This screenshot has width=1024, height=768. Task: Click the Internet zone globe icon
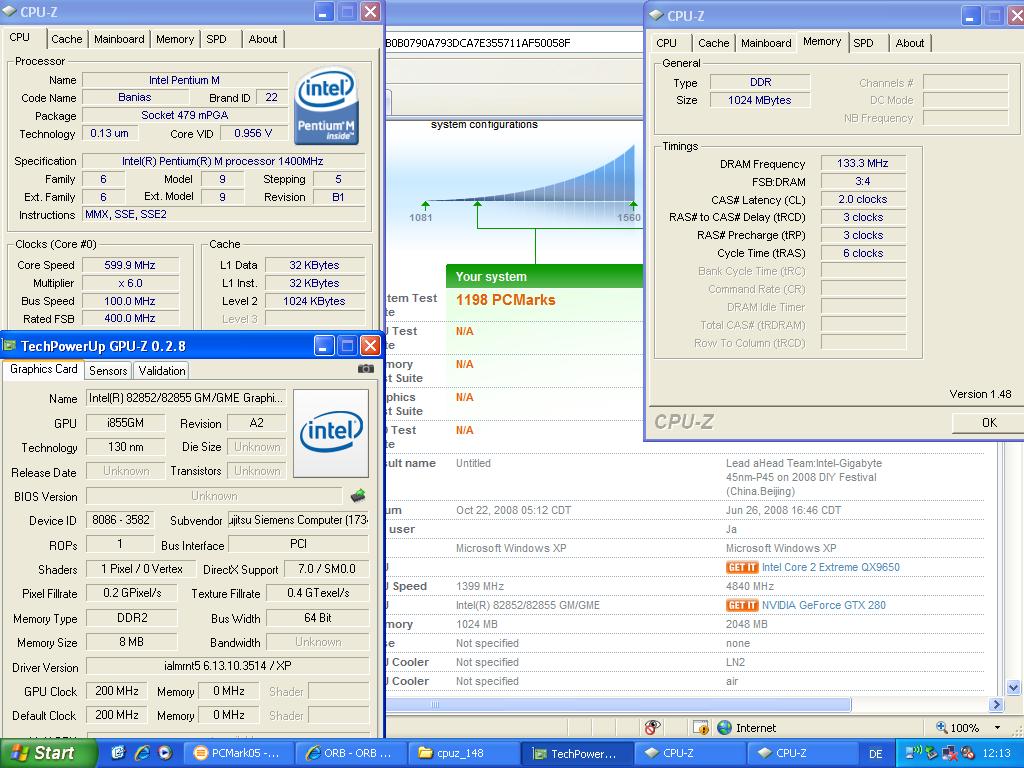coord(724,727)
